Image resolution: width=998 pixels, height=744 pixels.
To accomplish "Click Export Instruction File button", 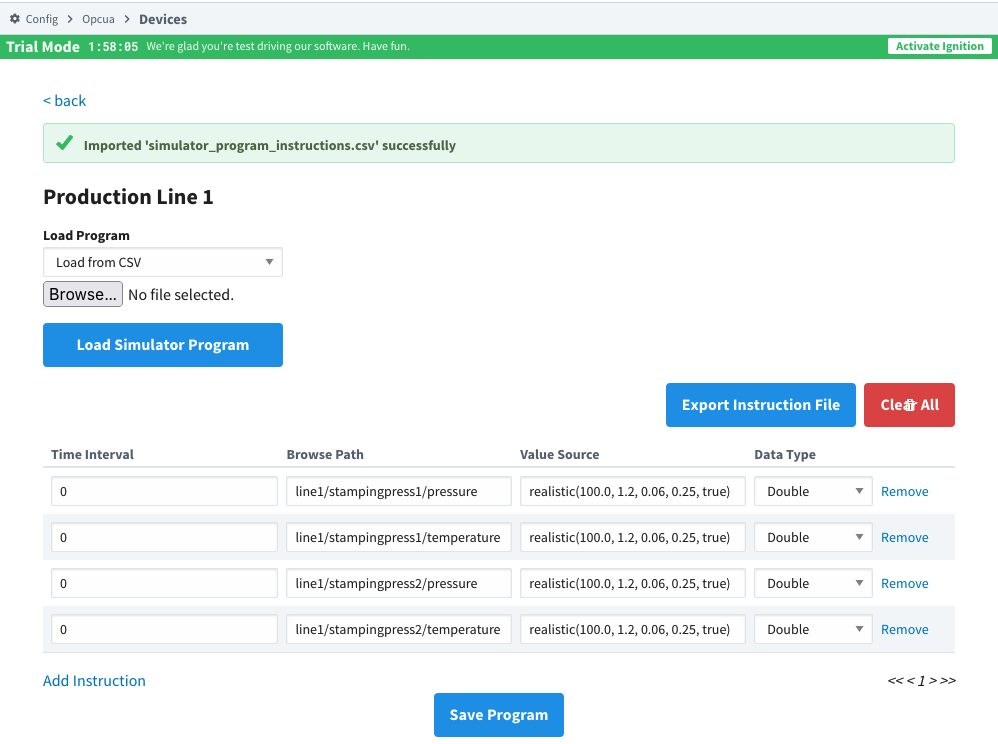I will (x=761, y=405).
